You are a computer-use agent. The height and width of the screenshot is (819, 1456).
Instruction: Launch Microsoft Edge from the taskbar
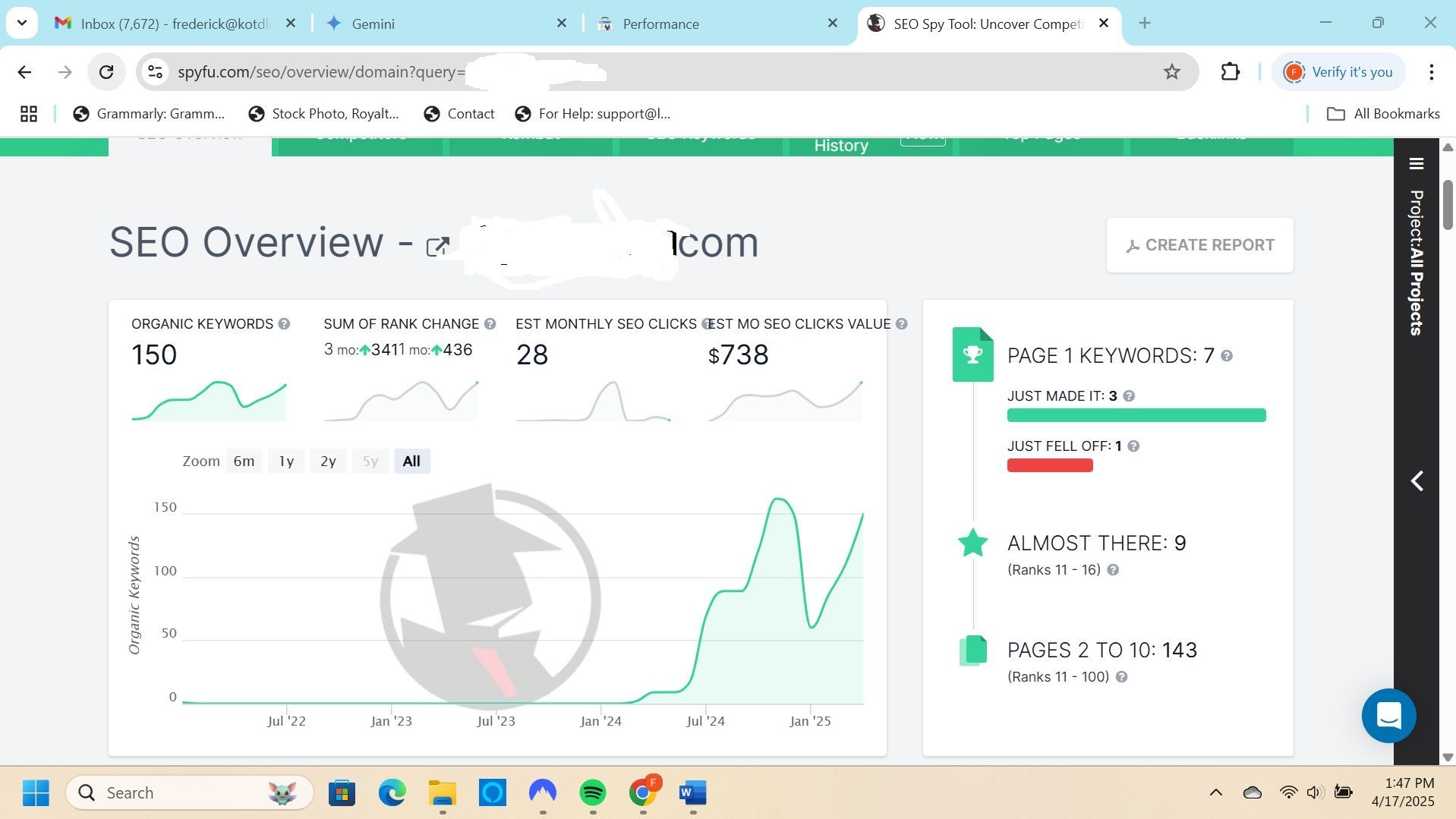coord(392,793)
